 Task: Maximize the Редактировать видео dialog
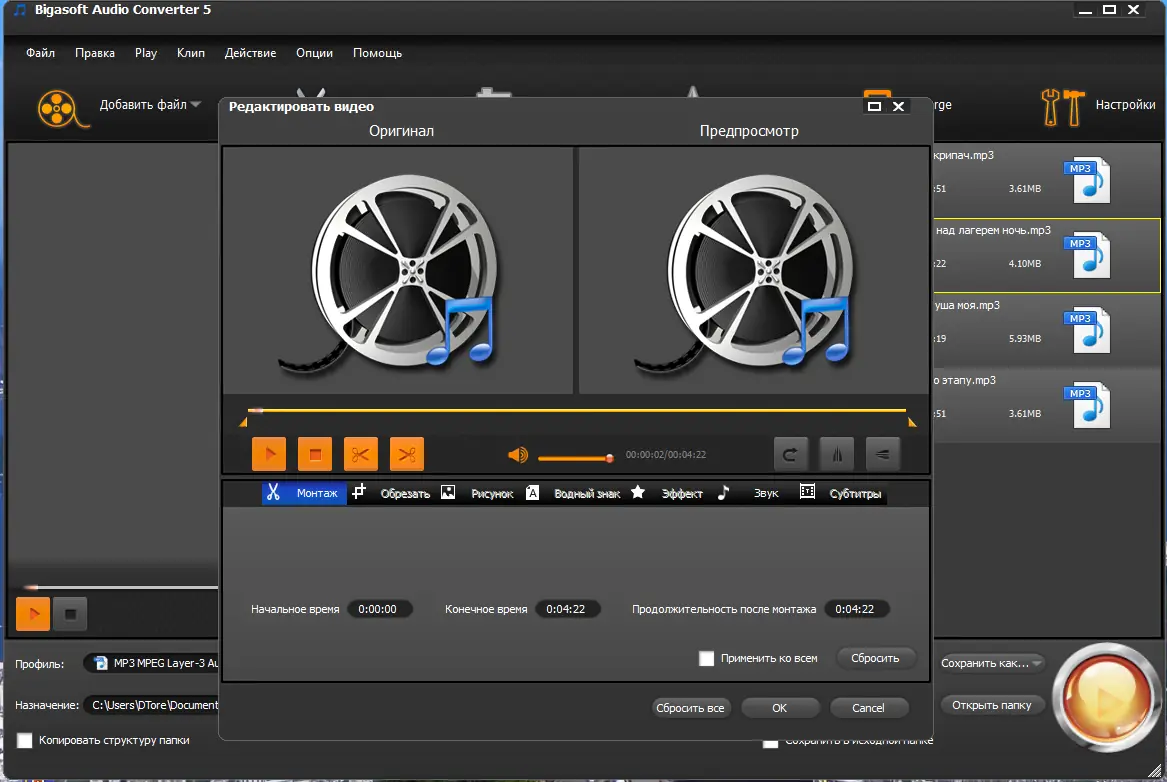pos(875,106)
